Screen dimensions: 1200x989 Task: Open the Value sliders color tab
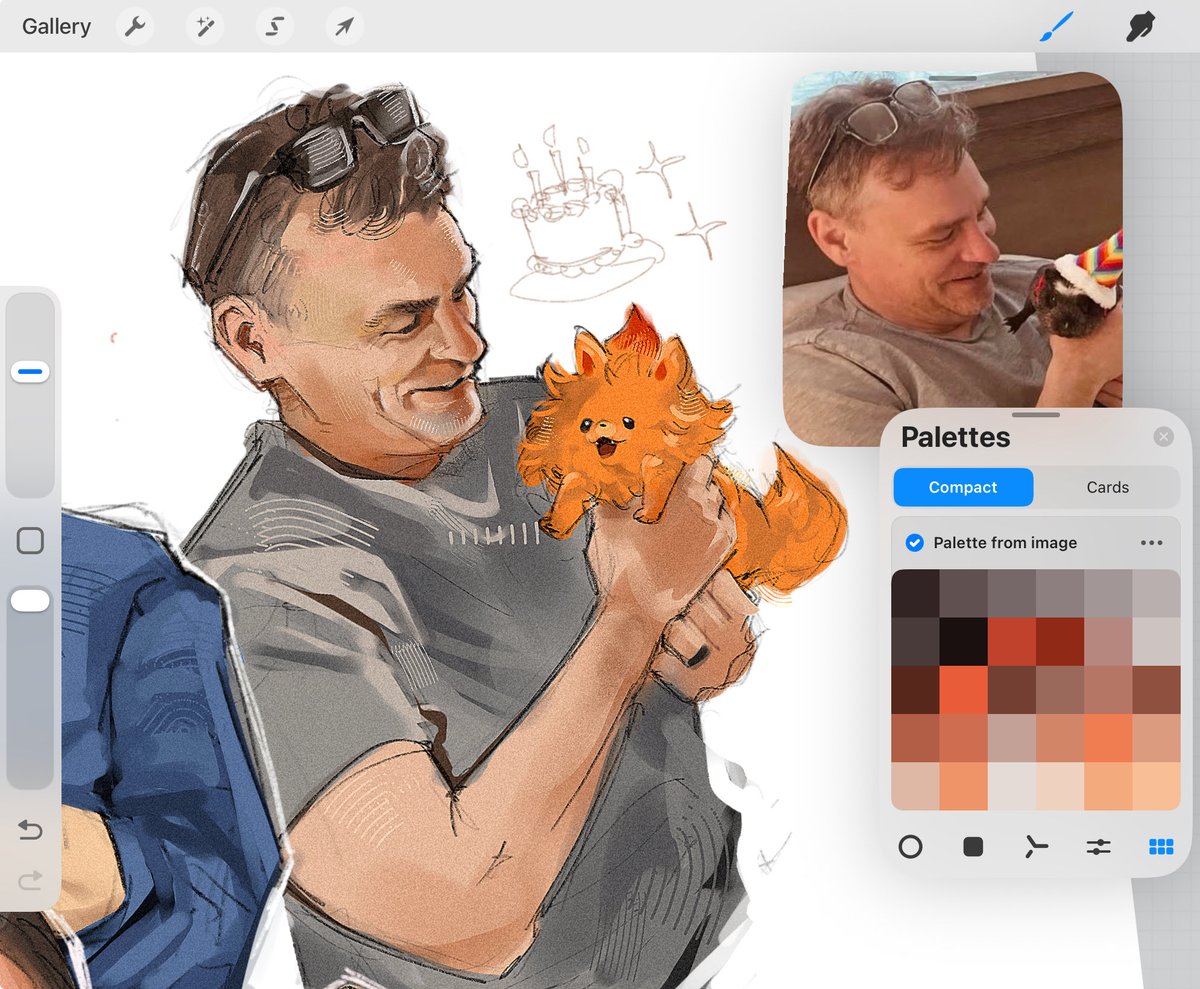click(1098, 847)
